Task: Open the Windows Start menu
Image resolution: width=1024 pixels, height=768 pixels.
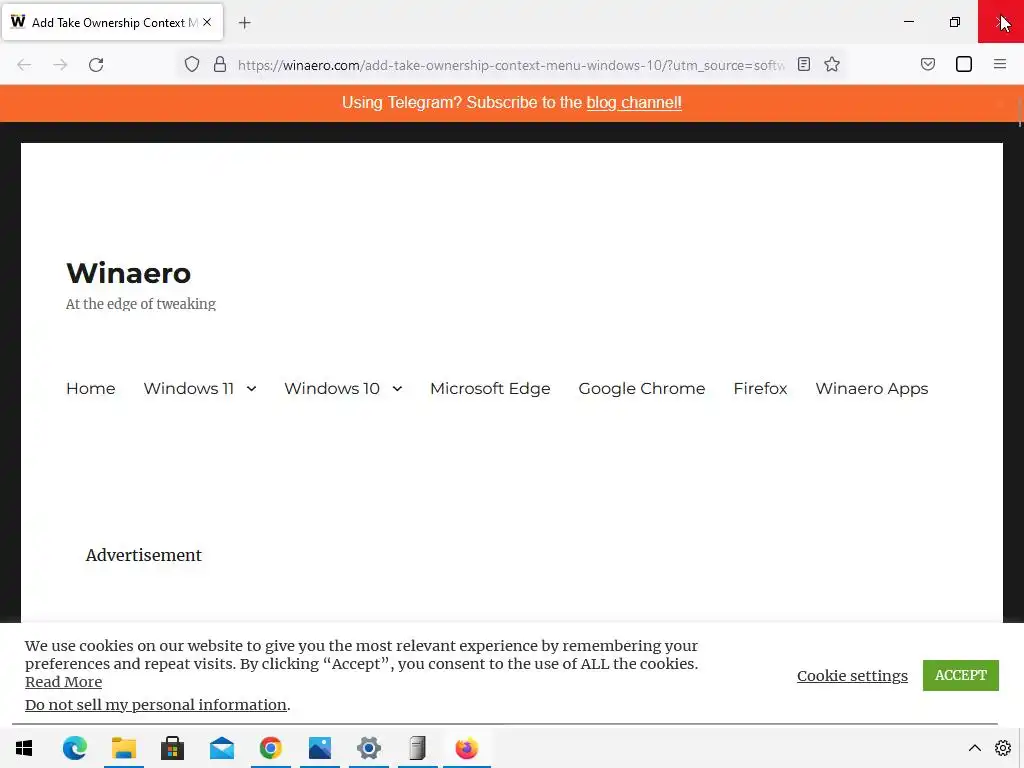Action: (x=24, y=748)
